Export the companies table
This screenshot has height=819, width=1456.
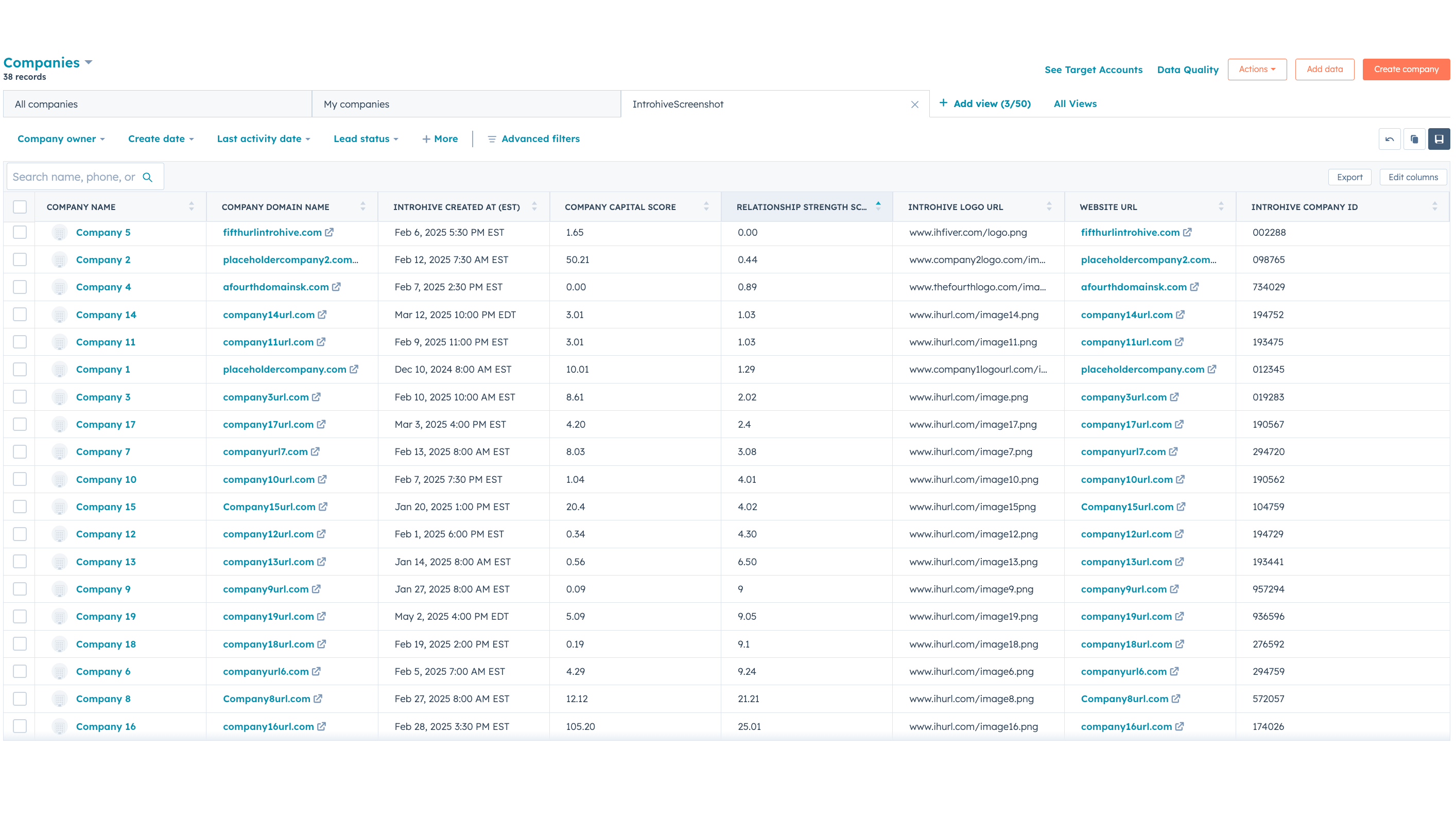point(1350,177)
